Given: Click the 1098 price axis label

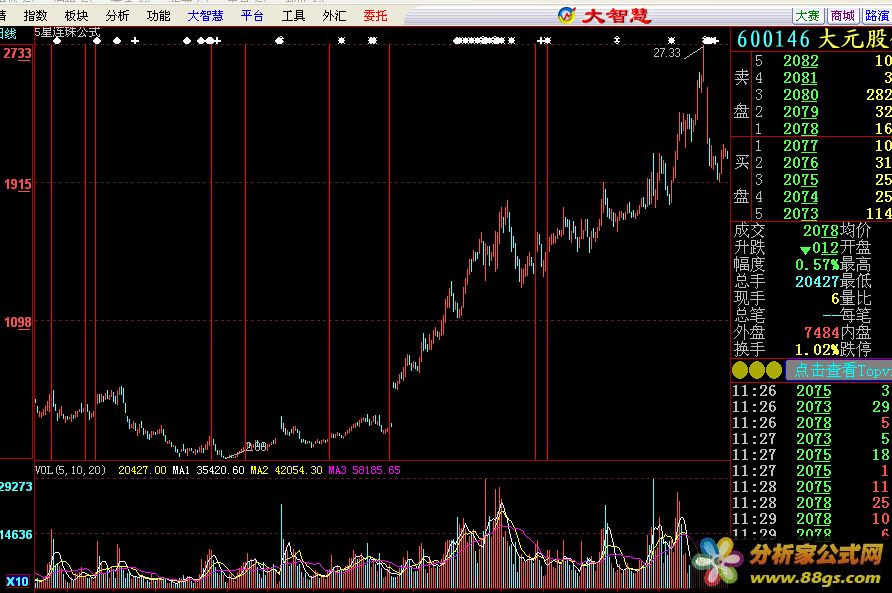Looking at the screenshot, I should click(x=18, y=323).
